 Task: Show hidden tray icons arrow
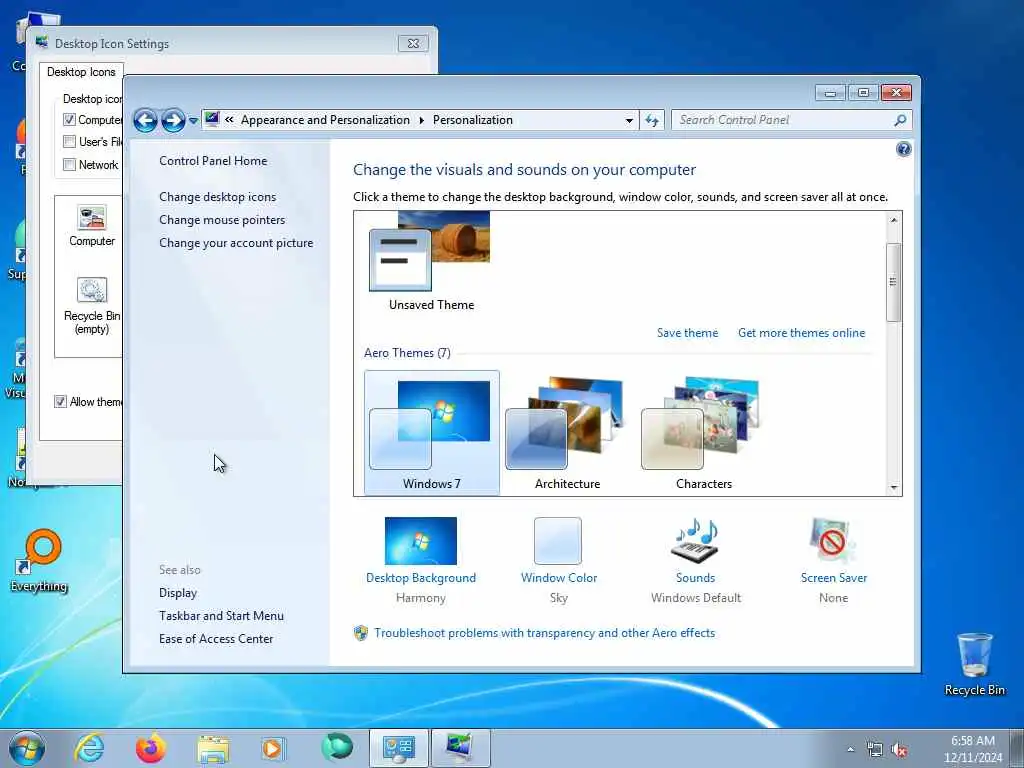pos(850,750)
